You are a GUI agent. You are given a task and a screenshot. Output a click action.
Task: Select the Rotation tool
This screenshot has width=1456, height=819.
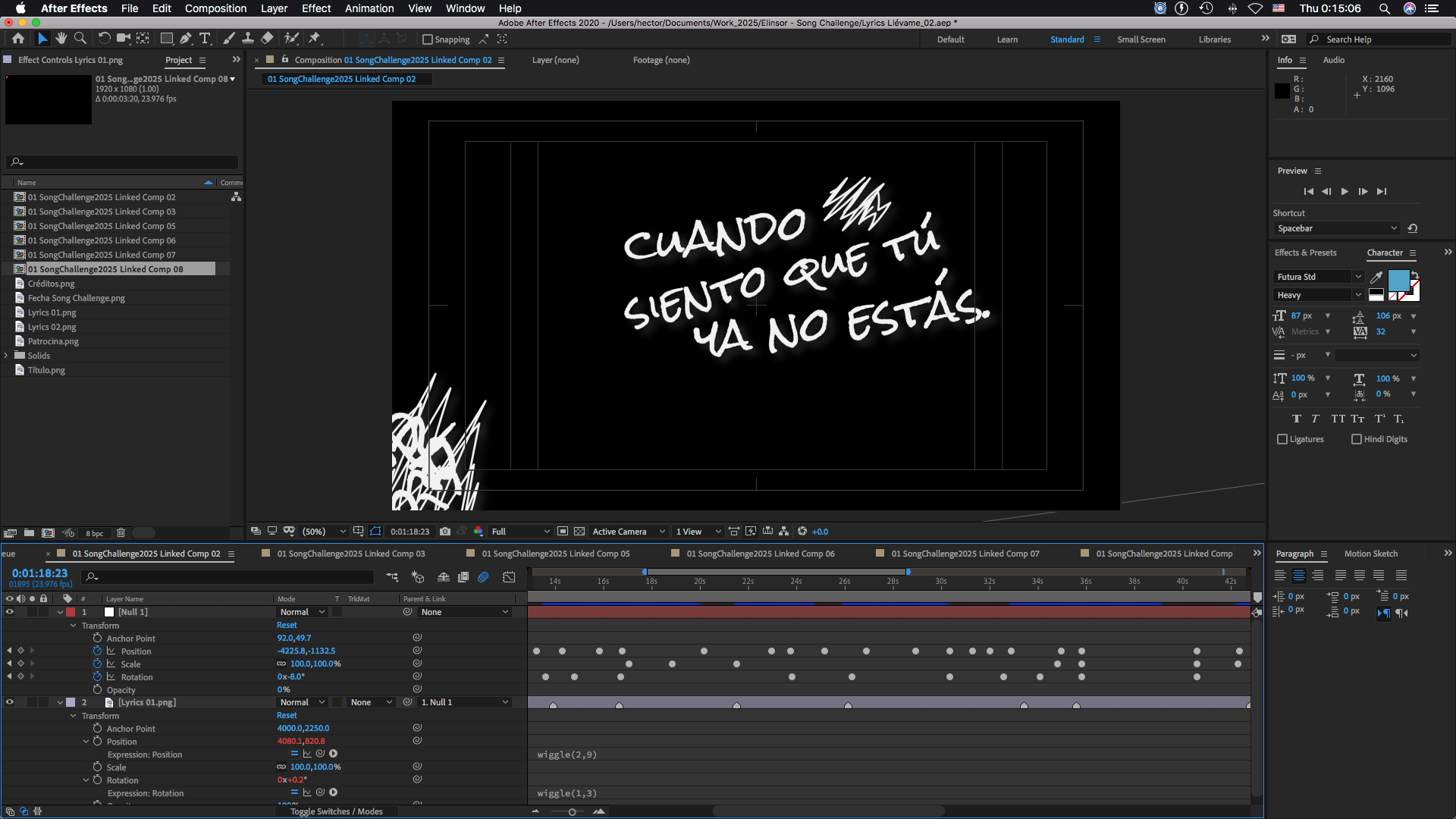pyautogui.click(x=105, y=39)
